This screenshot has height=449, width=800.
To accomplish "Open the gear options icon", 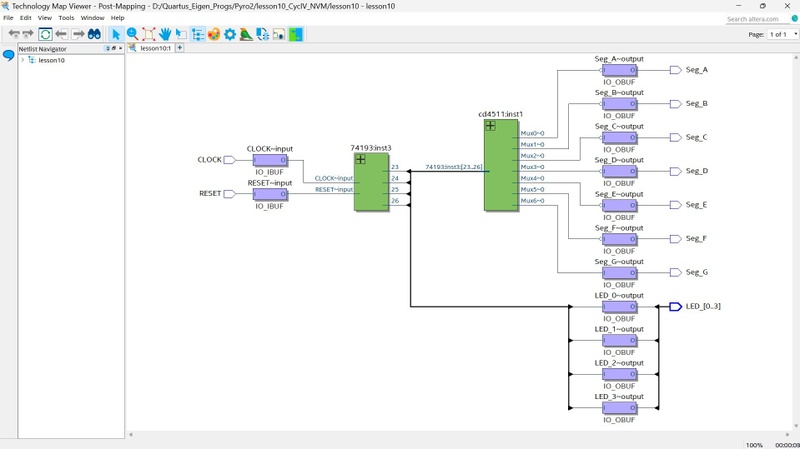I will [230, 34].
